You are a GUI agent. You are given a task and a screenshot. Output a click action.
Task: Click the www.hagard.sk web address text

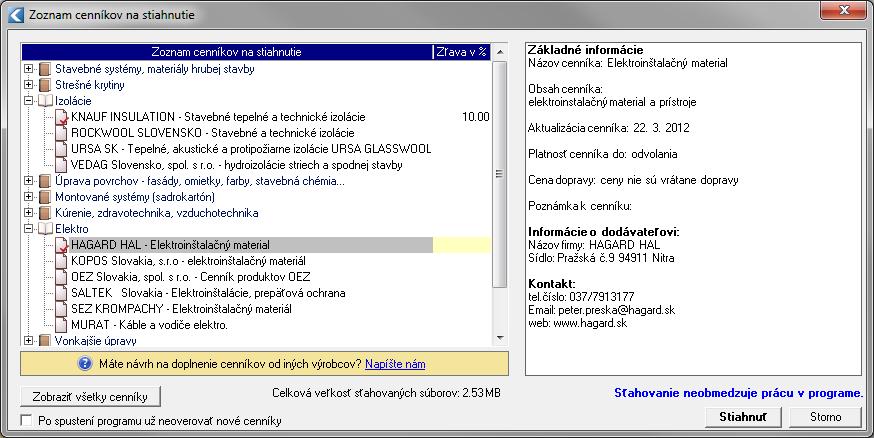(x=590, y=323)
